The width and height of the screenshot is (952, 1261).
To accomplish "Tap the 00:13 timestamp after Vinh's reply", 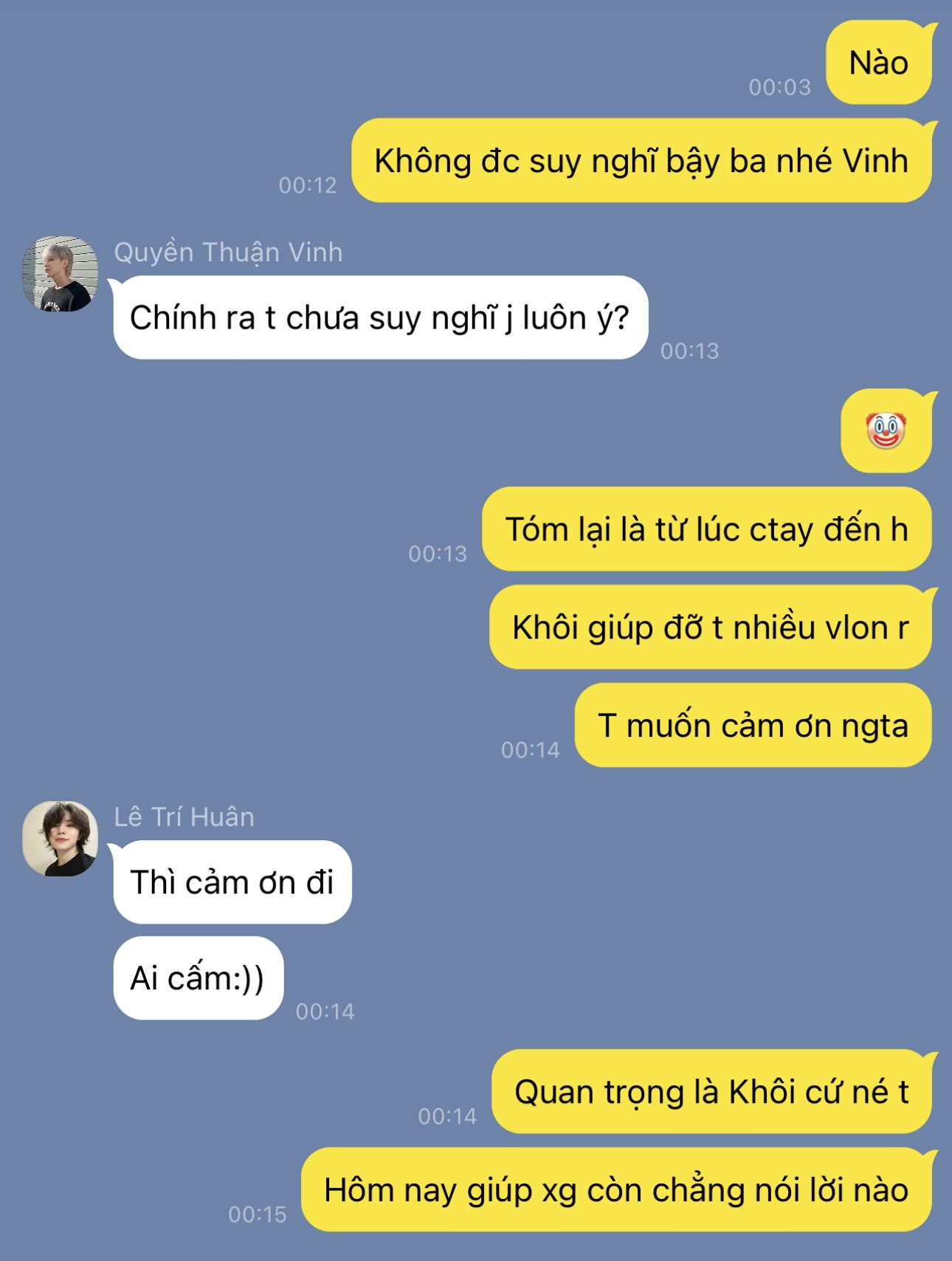I will click(689, 351).
